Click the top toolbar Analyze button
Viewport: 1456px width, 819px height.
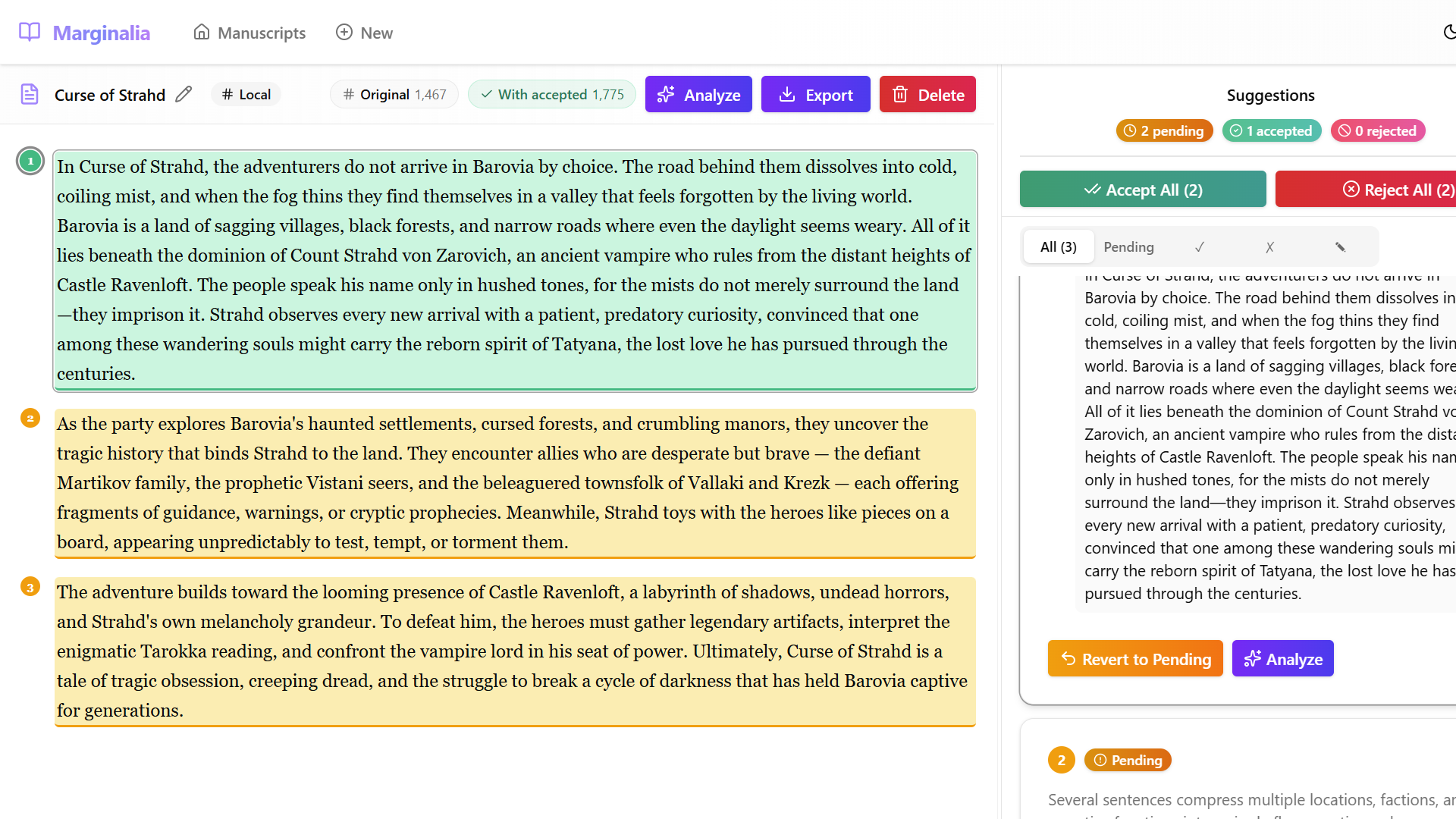[x=698, y=94]
